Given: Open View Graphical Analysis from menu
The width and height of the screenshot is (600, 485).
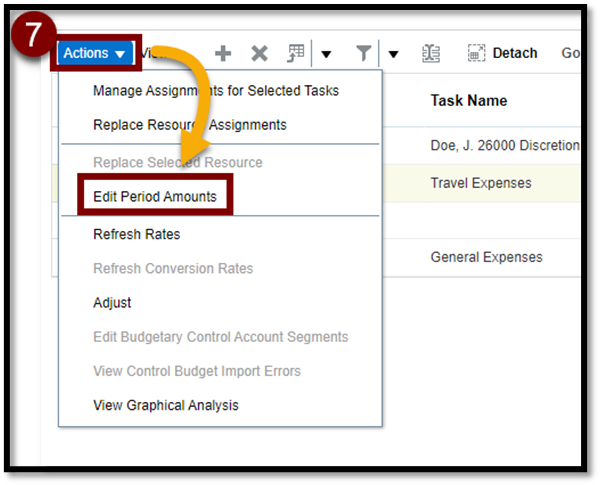Looking at the screenshot, I should (165, 405).
